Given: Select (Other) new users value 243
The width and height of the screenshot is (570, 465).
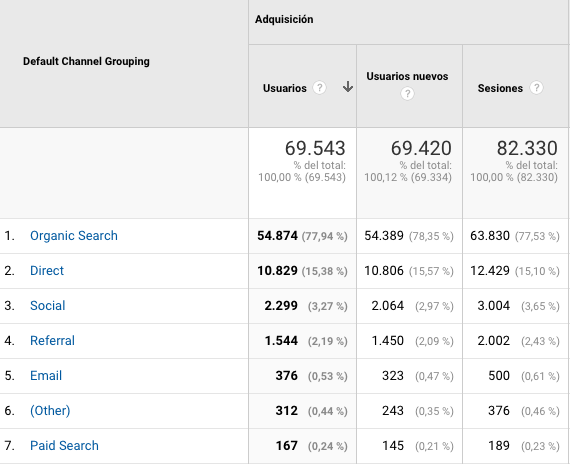Looking at the screenshot, I should [393, 410].
